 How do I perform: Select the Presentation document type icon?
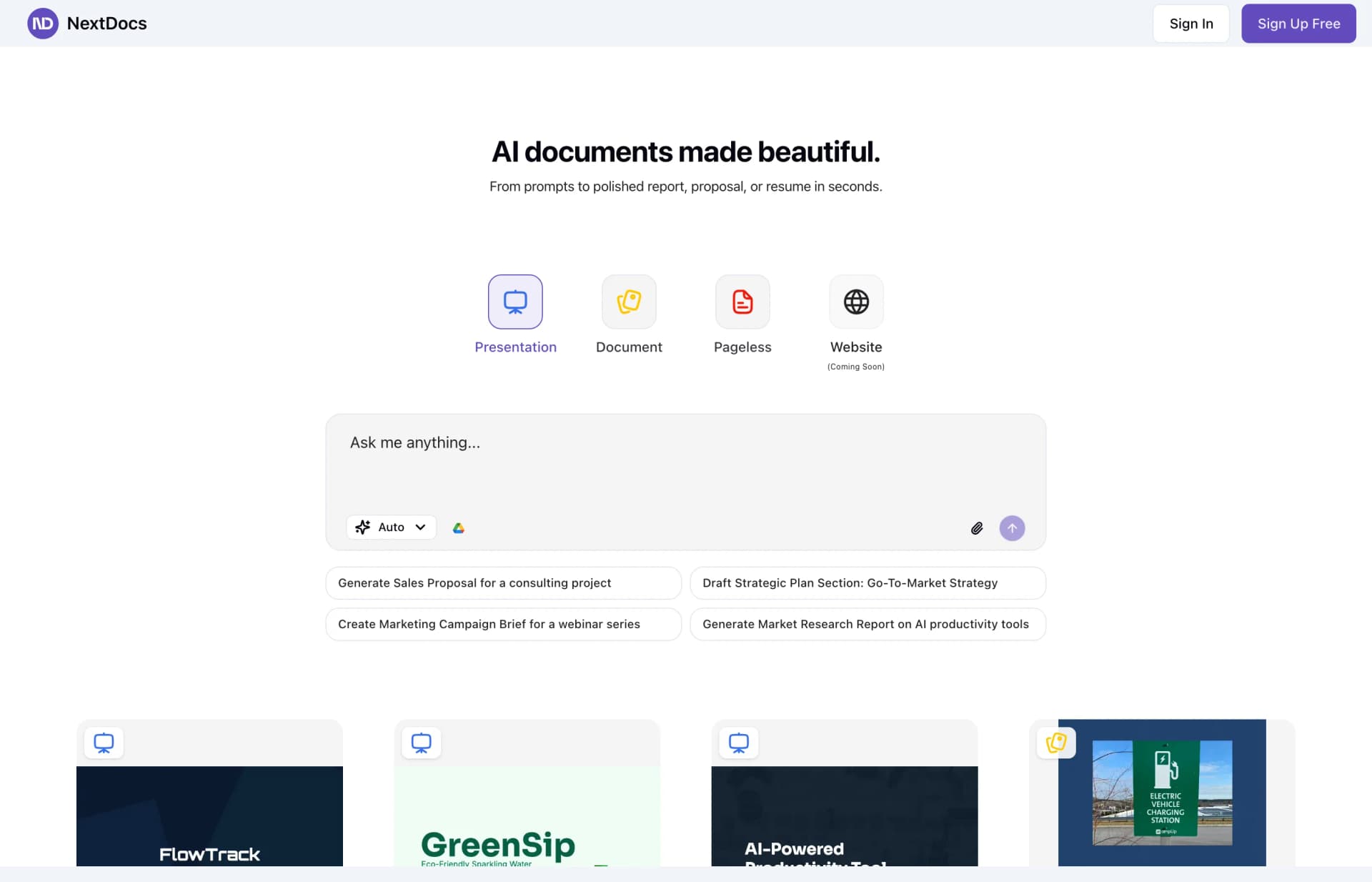(515, 302)
